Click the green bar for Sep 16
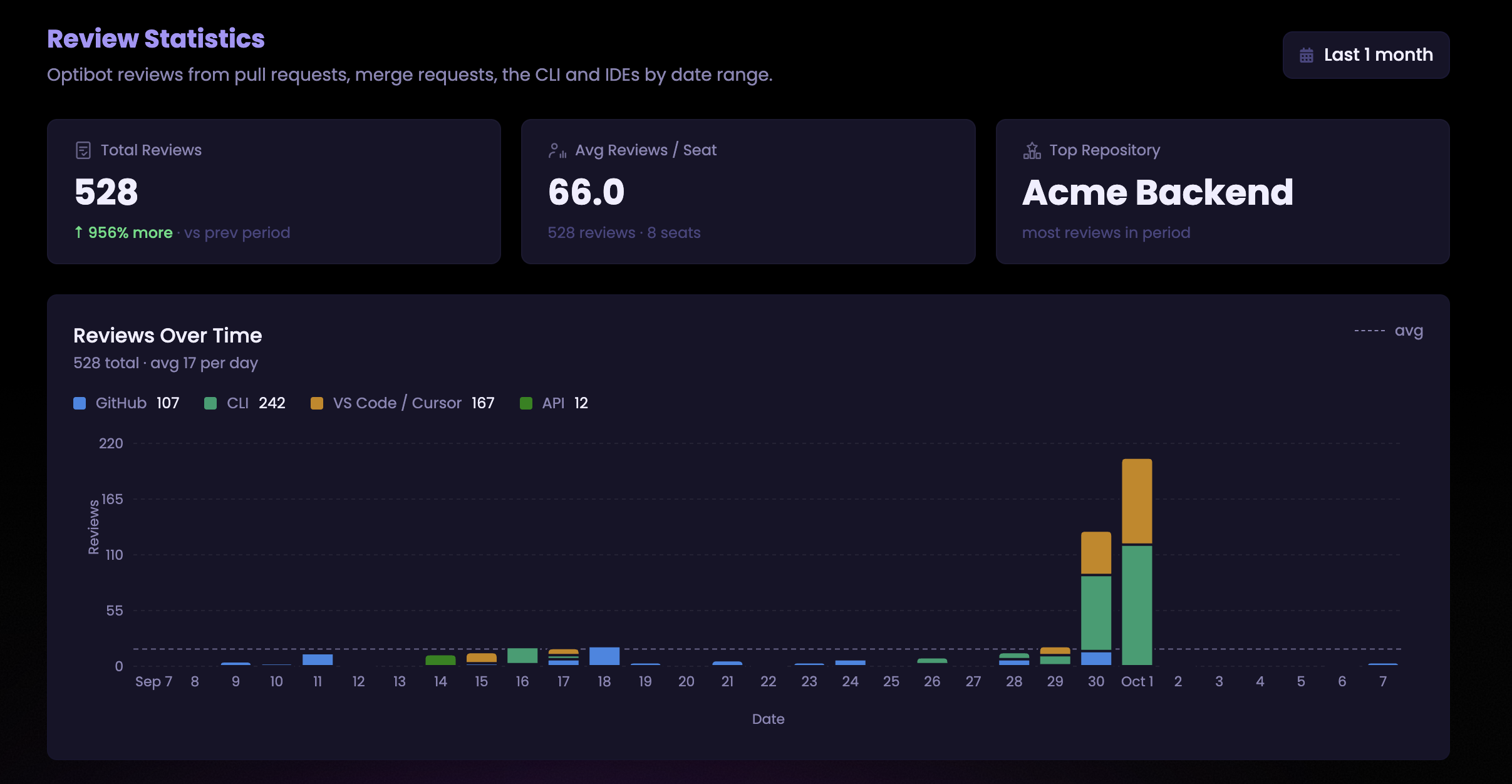The width and height of the screenshot is (1512, 784). click(522, 656)
